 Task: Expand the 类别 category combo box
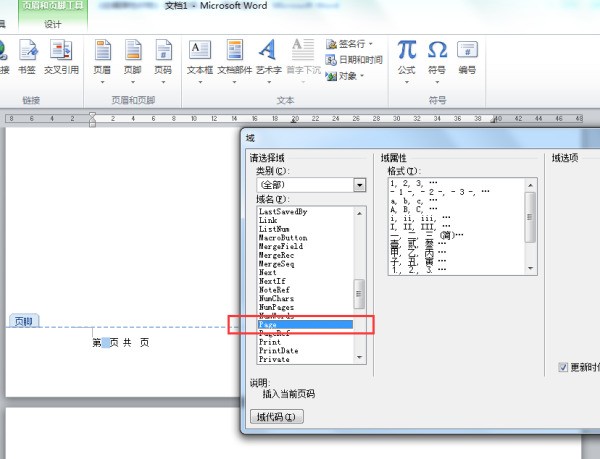point(360,185)
